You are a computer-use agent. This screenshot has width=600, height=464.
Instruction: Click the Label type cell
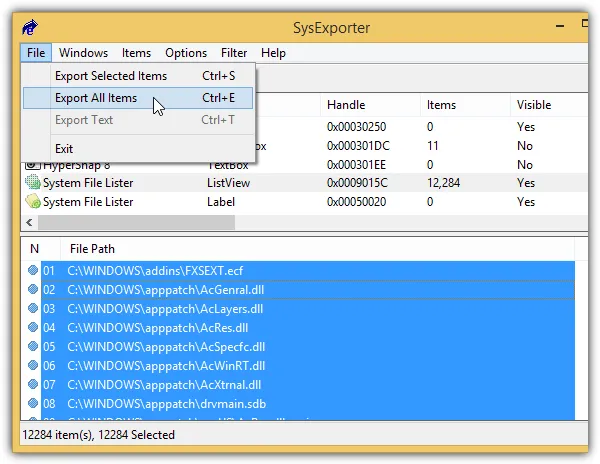click(221, 202)
